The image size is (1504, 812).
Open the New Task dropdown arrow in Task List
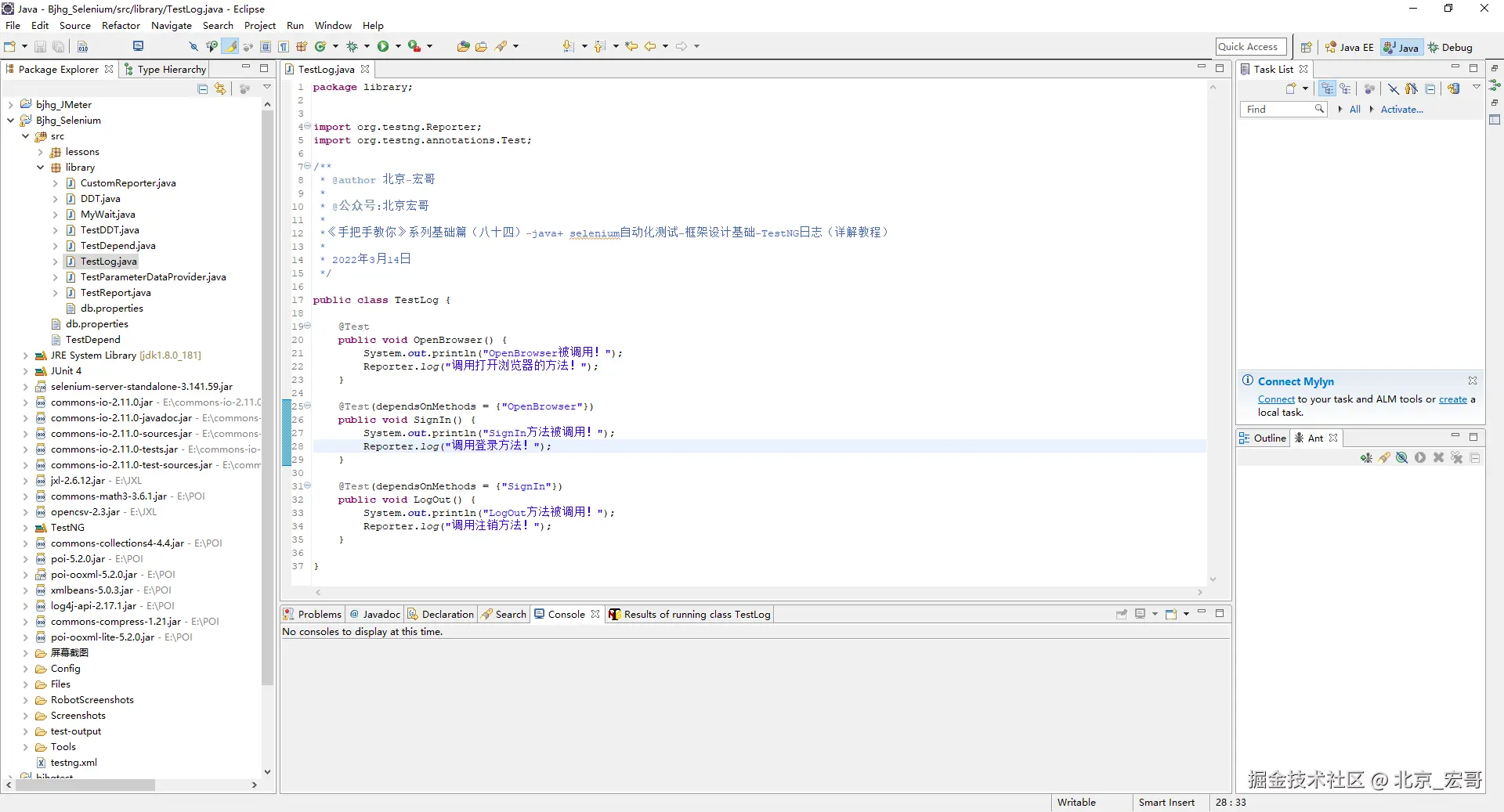(1305, 89)
